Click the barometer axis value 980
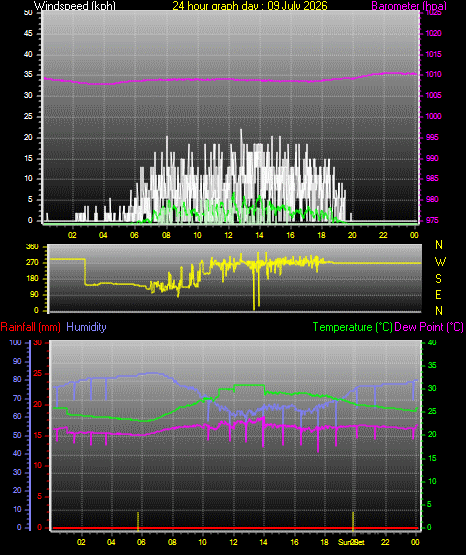The height and width of the screenshot is (555, 466). click(x=432, y=199)
